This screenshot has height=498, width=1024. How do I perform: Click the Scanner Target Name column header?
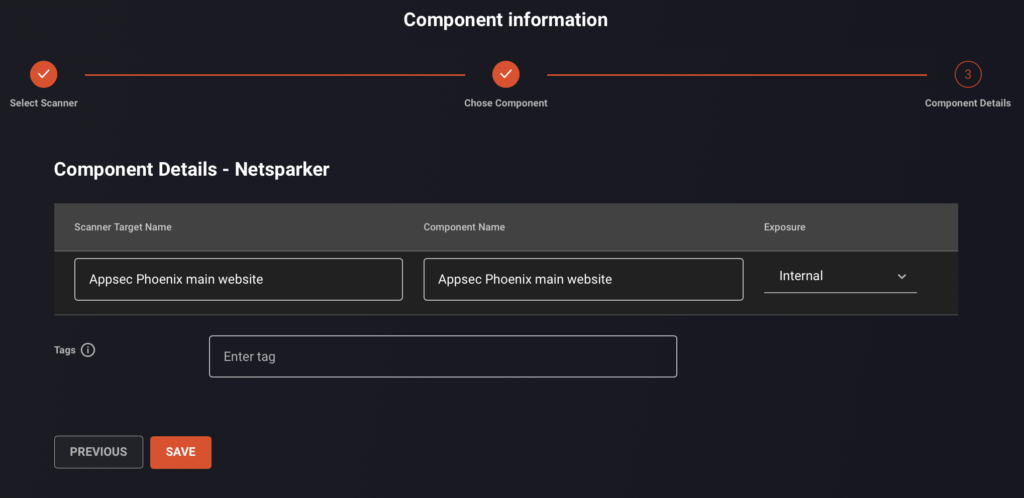coord(123,227)
